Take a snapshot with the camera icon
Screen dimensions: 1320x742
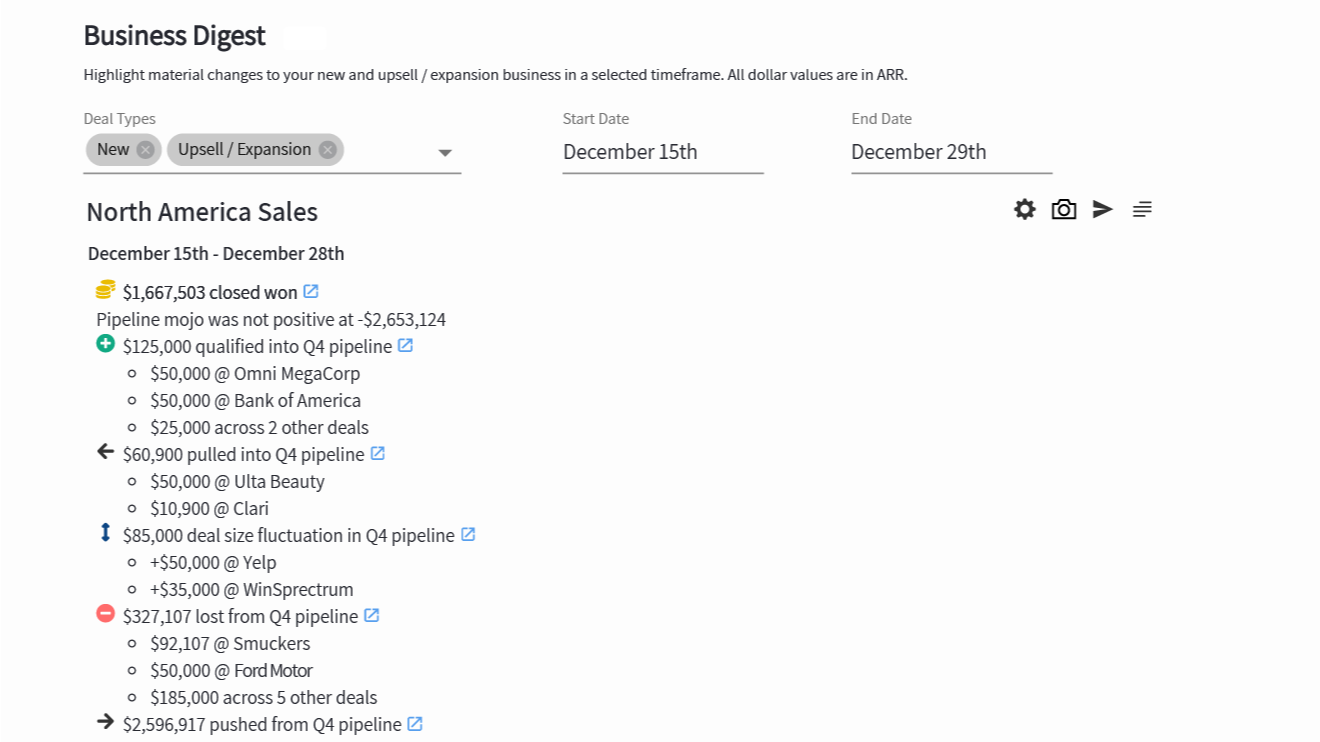pyautogui.click(x=1064, y=209)
